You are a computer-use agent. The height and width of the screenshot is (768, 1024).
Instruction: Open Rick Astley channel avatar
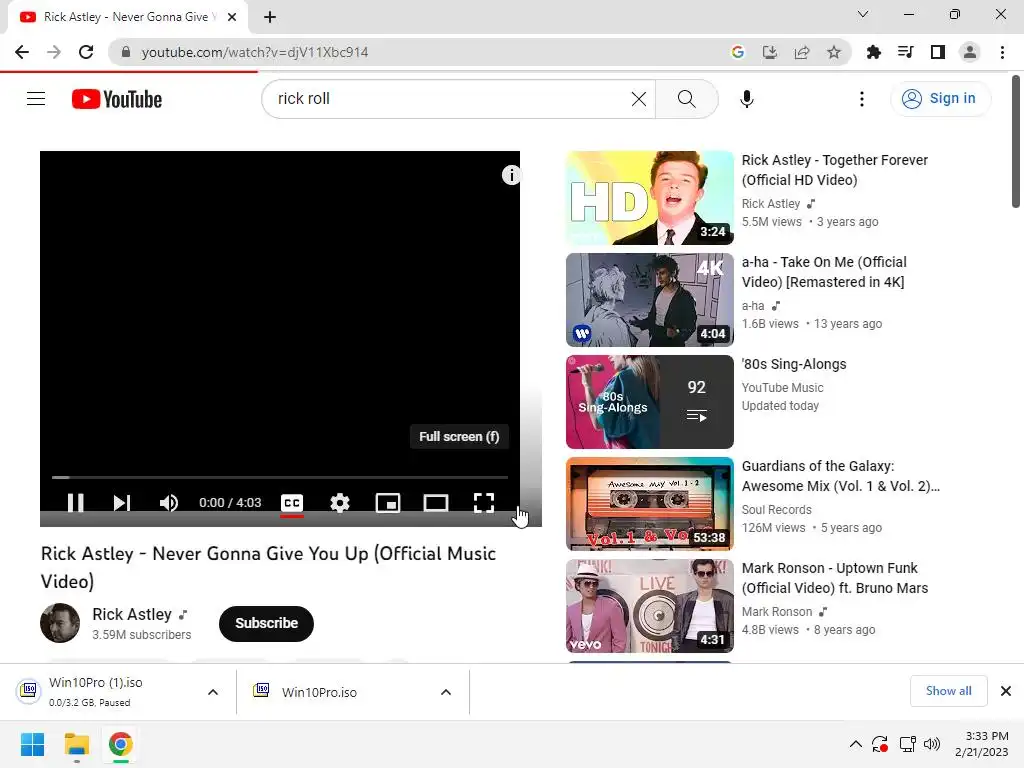click(60, 623)
